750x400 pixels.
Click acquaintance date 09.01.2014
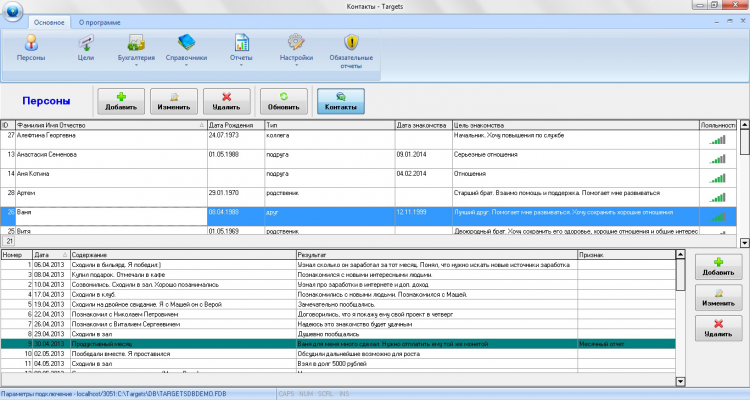423,159
